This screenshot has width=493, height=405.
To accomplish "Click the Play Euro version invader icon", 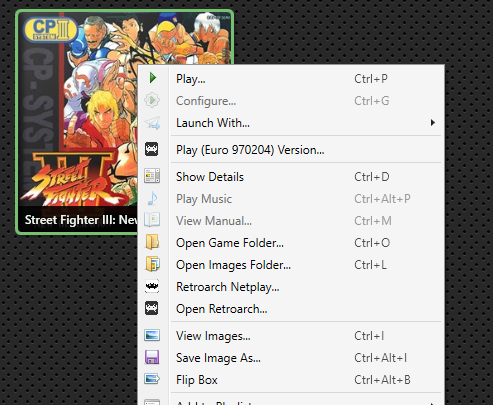I will click(x=152, y=149).
